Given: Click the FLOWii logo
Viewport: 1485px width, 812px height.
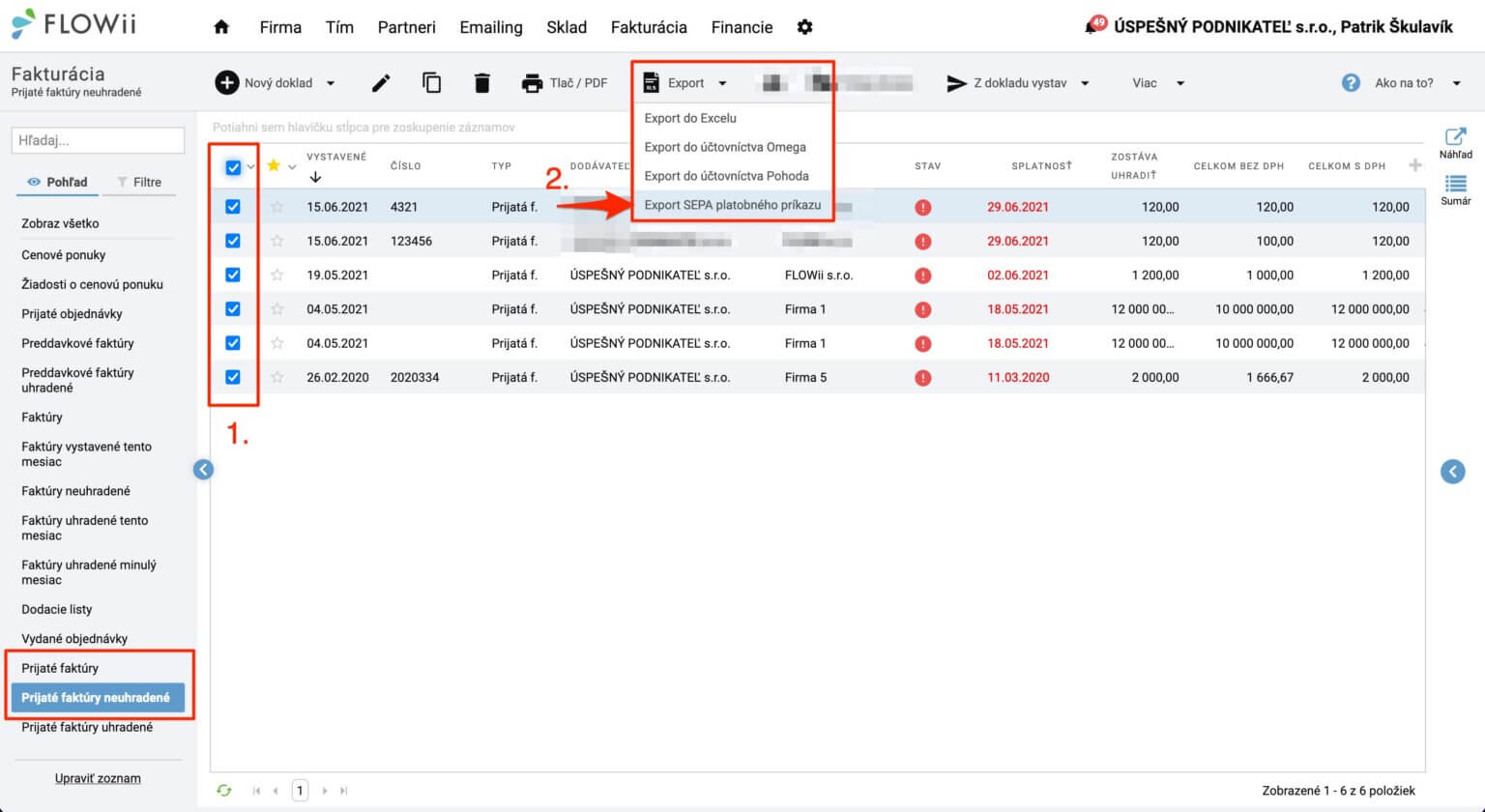Looking at the screenshot, I should point(73,24).
